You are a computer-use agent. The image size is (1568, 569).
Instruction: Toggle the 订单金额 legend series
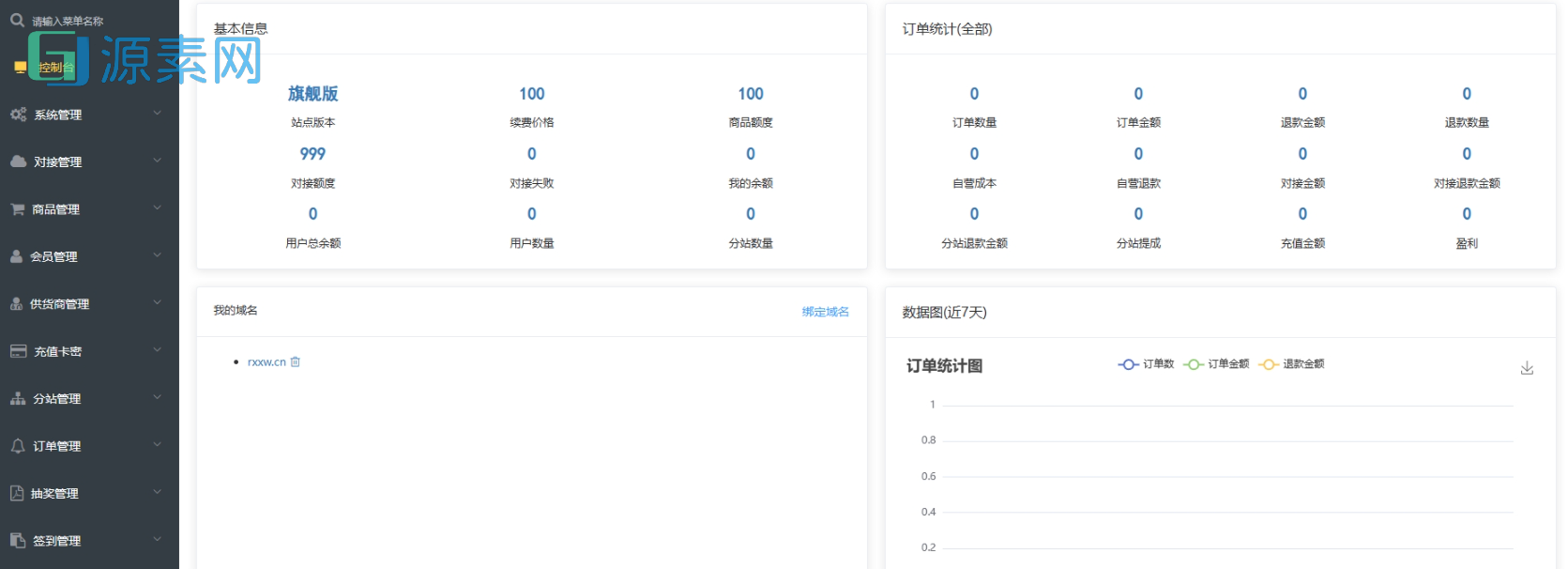pyautogui.click(x=1216, y=364)
